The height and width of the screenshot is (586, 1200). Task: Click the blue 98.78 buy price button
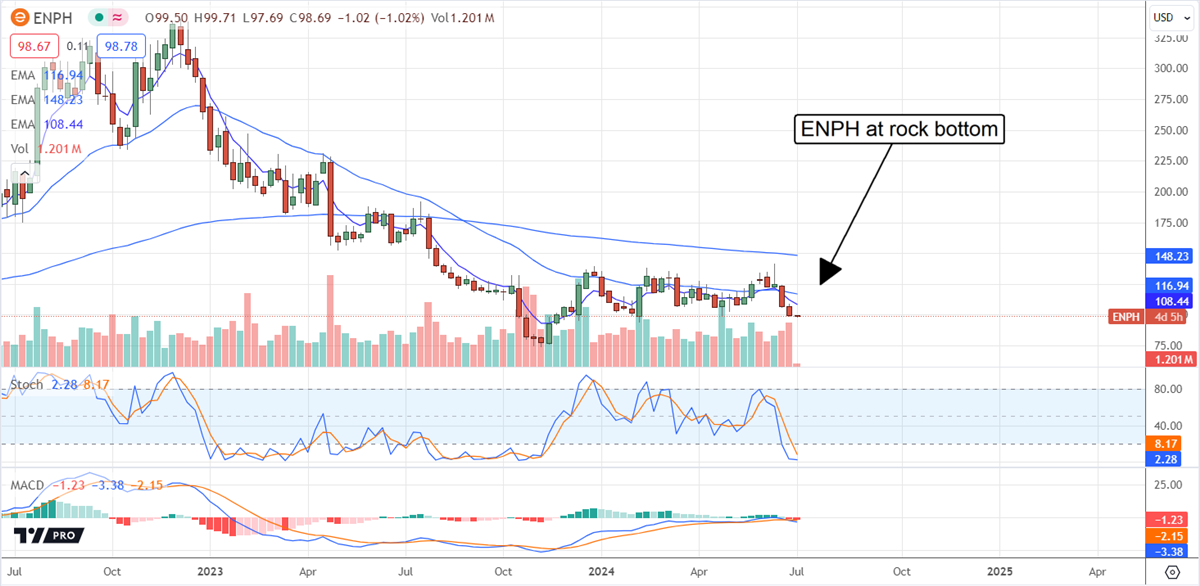coord(120,46)
